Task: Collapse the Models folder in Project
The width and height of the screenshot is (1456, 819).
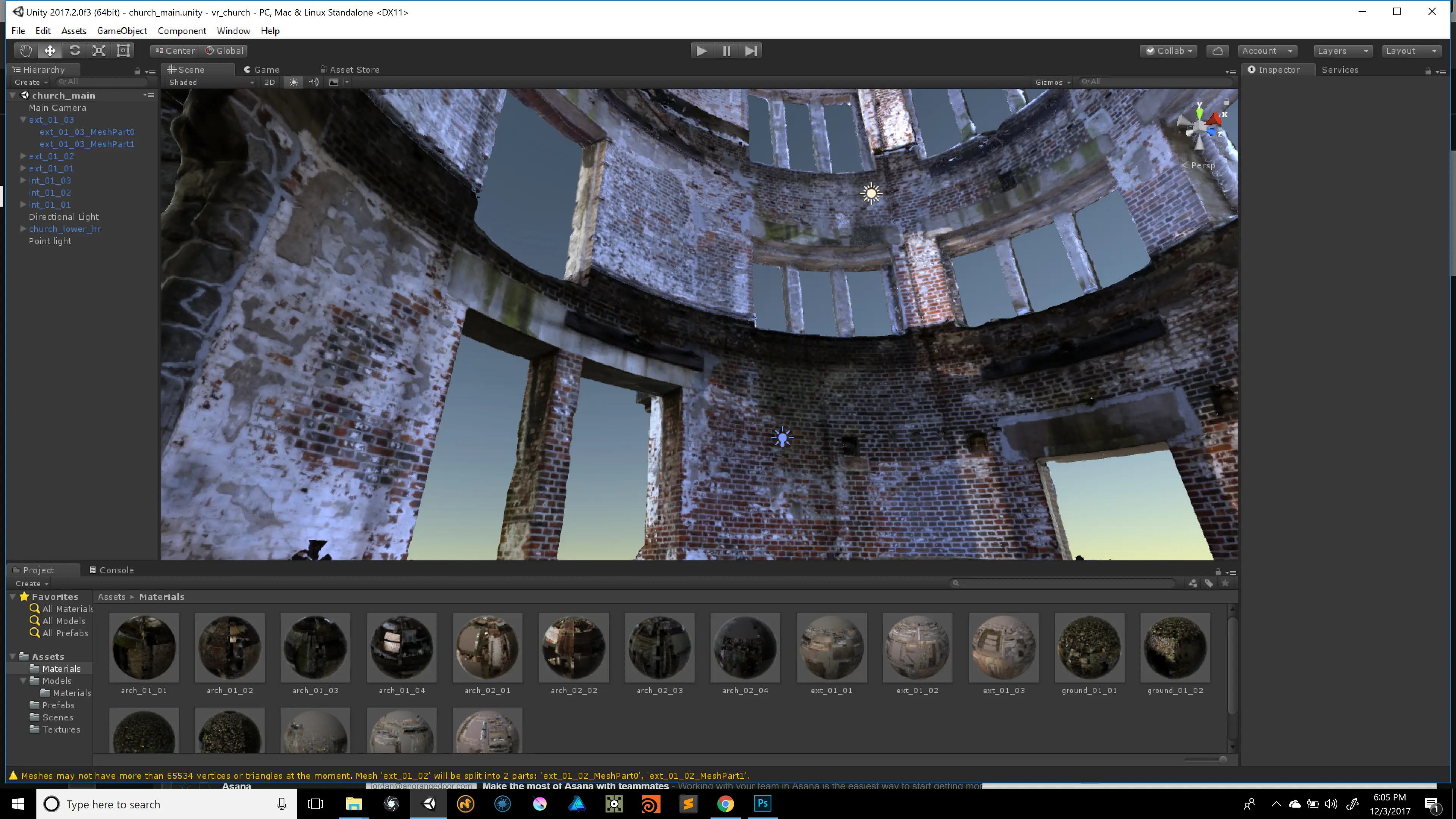Action: (x=23, y=681)
